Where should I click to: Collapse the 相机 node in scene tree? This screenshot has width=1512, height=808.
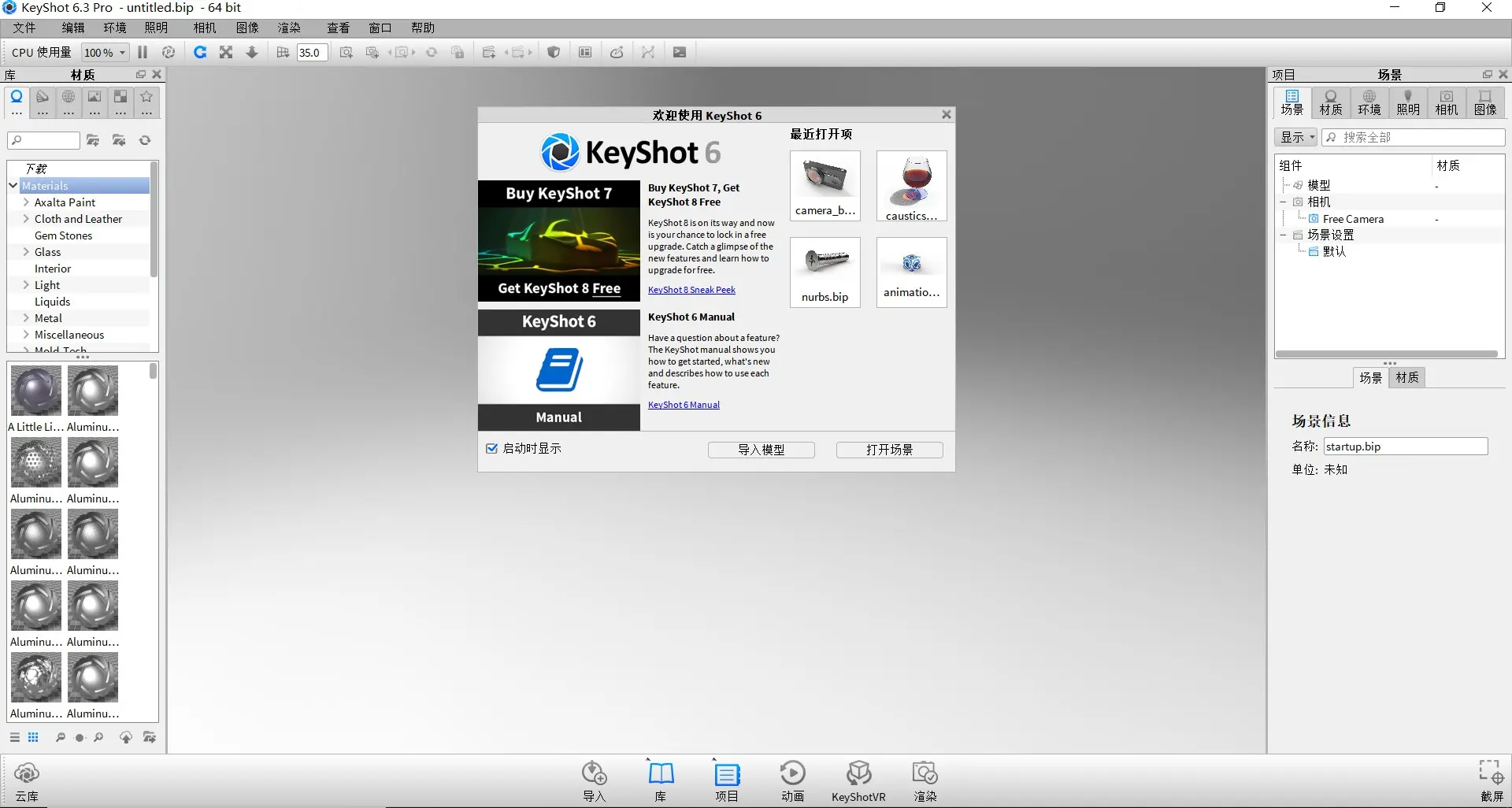[1284, 202]
